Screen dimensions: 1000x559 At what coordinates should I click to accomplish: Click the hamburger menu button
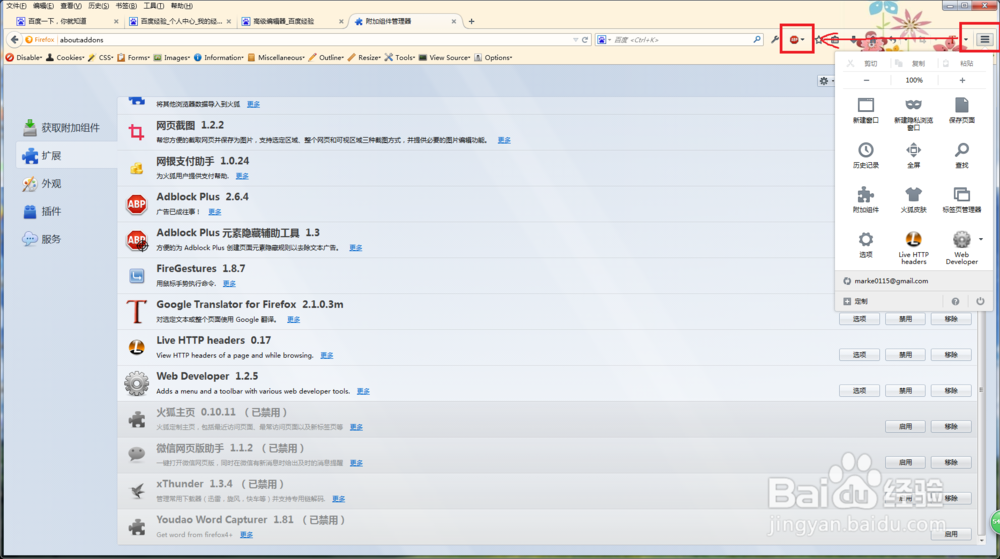pyautogui.click(x=985, y=40)
